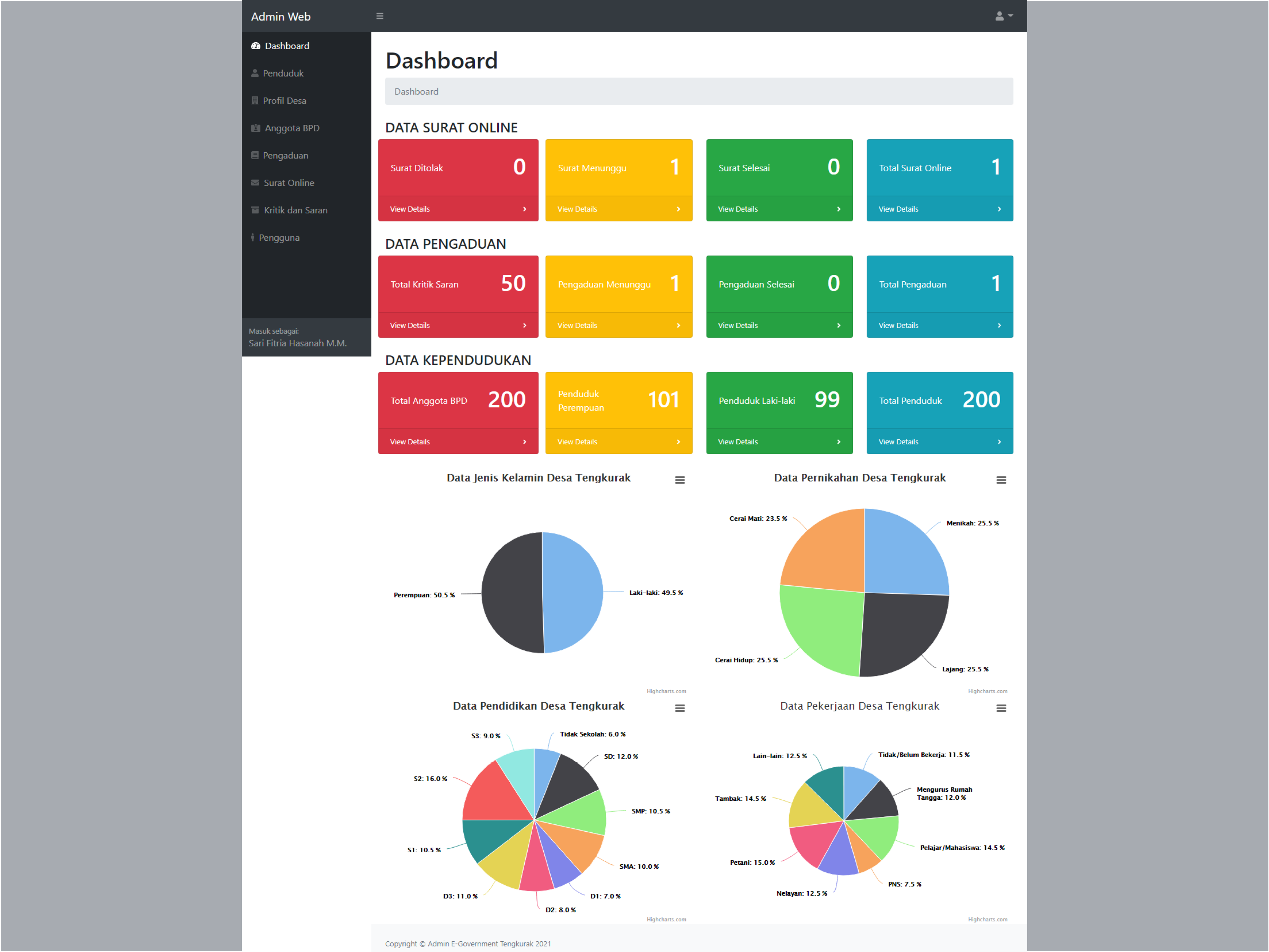Click the 'Lajang: 25.5 %' chart label

coord(966,670)
